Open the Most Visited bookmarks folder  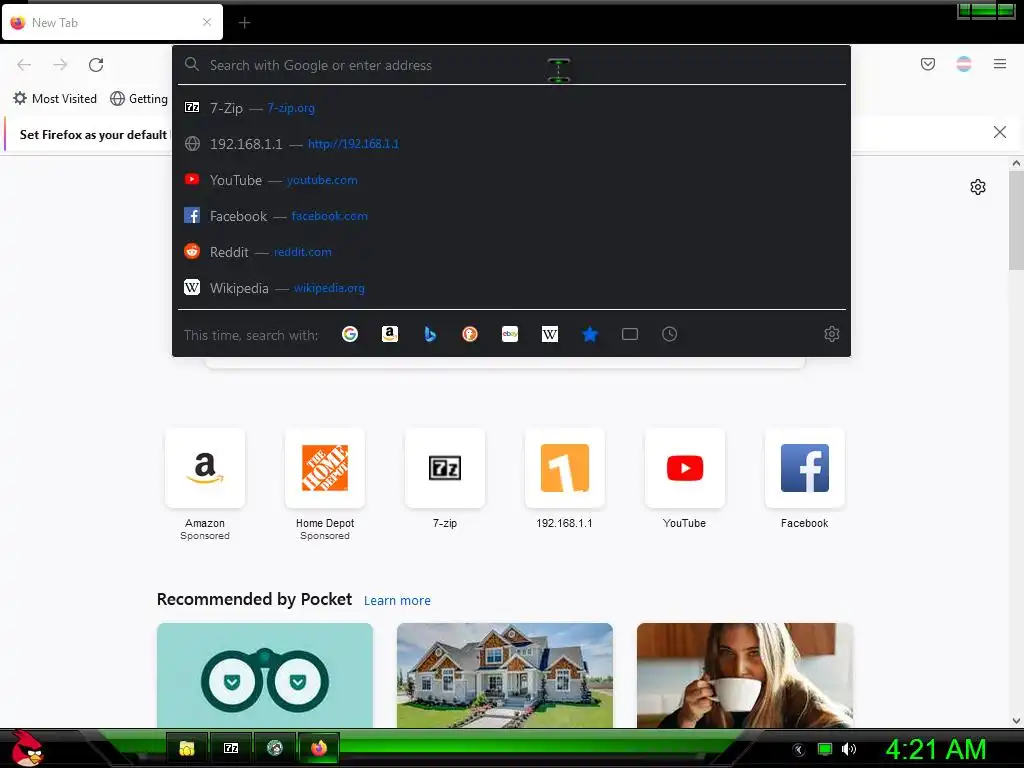[x=55, y=99]
